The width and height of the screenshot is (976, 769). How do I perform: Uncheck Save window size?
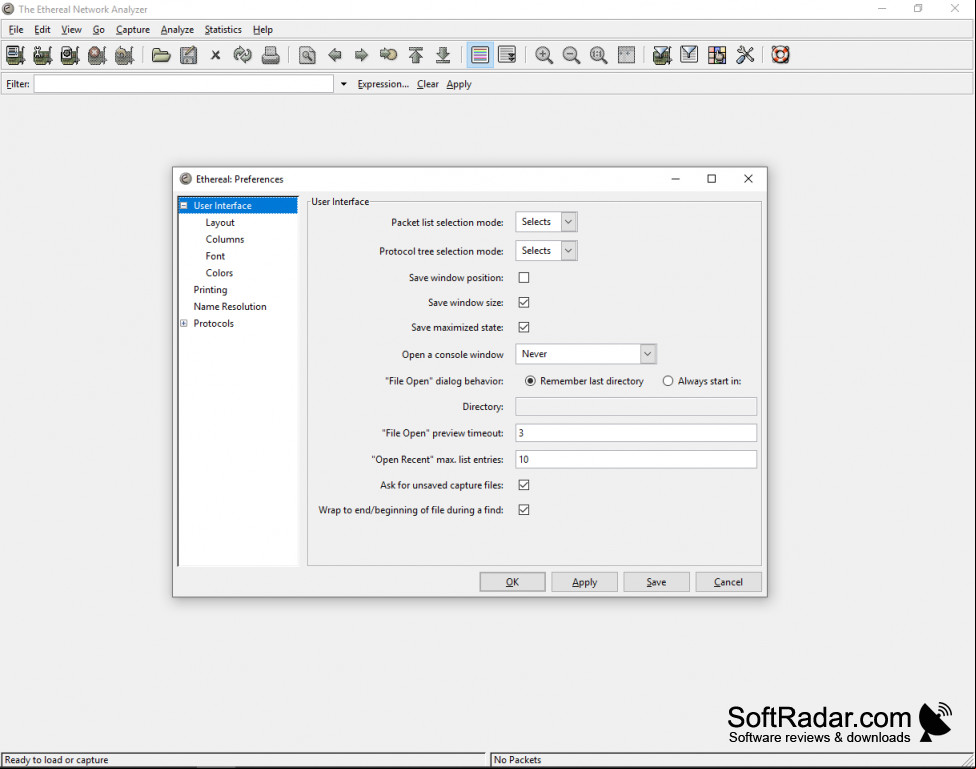524,303
